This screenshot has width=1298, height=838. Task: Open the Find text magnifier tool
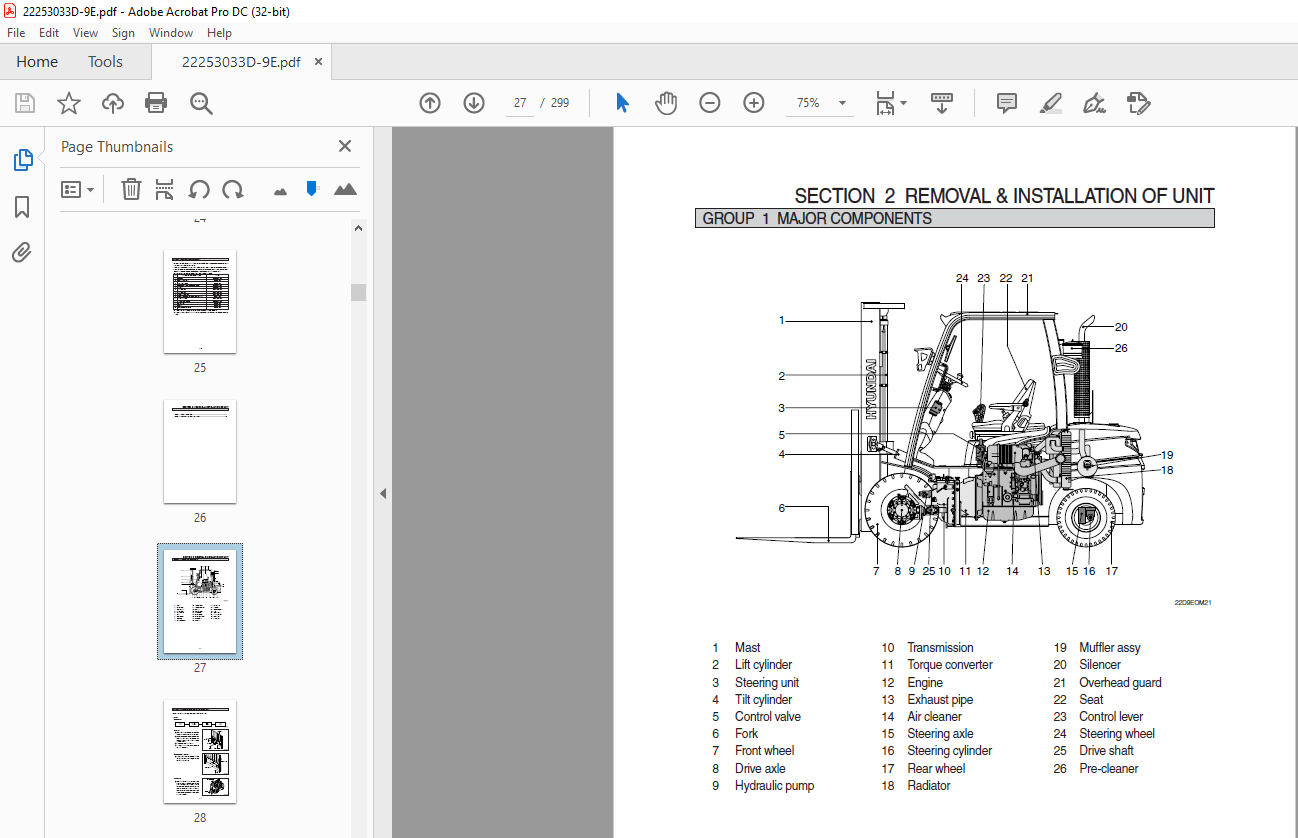201,103
